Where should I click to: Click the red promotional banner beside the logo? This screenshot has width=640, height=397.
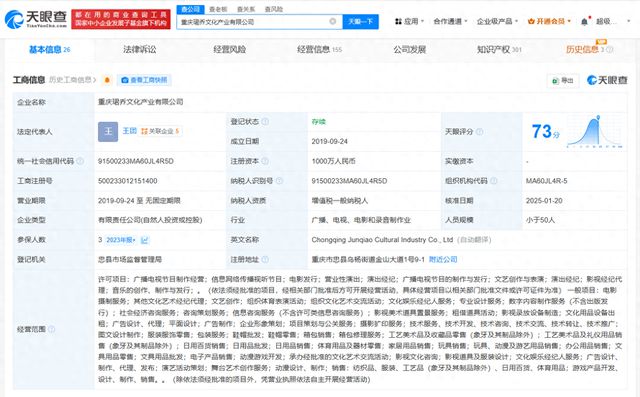tap(121, 19)
